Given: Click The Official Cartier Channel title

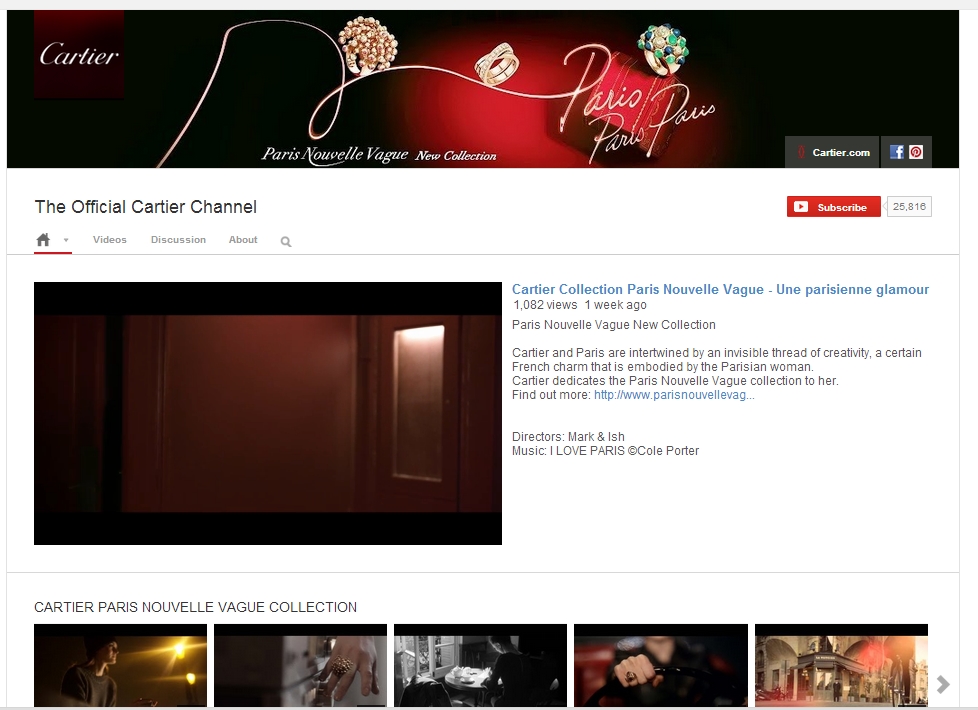Looking at the screenshot, I should click(x=145, y=207).
